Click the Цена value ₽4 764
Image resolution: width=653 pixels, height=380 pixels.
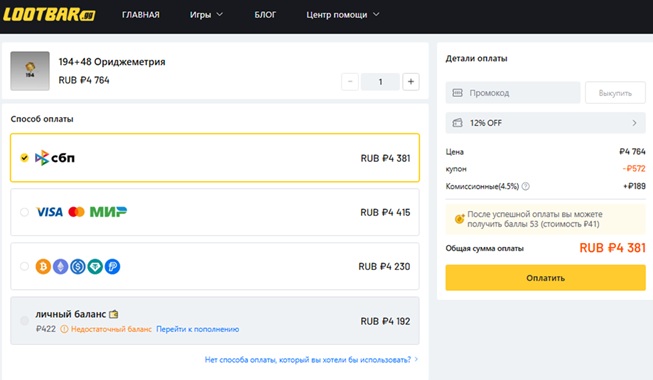tap(632, 152)
